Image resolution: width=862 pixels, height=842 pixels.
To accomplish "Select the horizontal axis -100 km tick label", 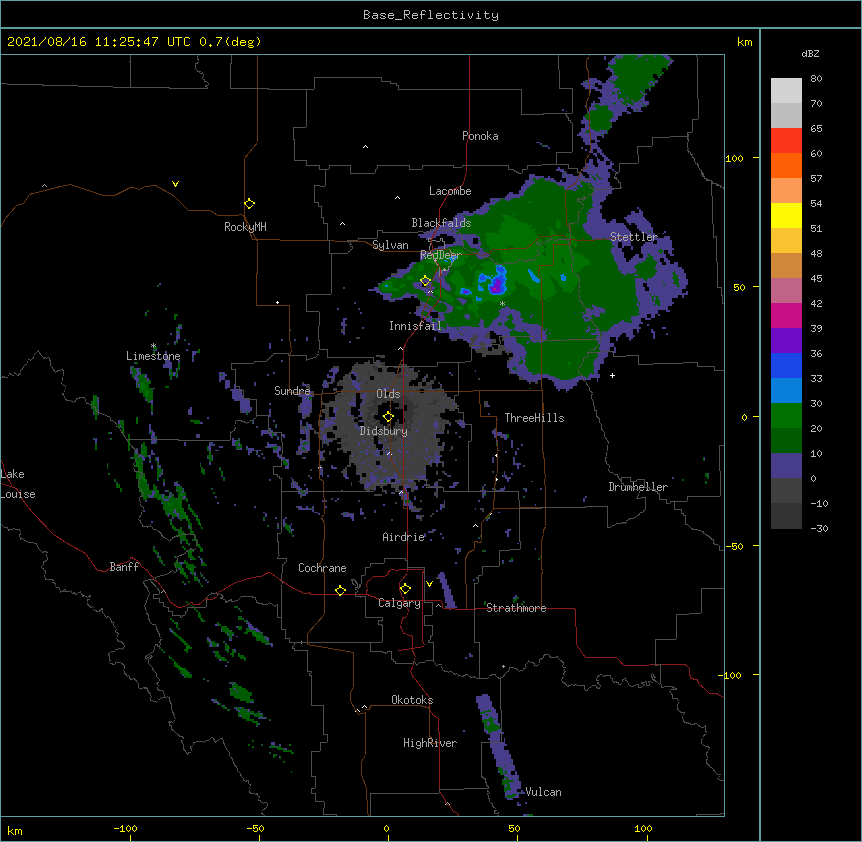I will [x=125, y=828].
